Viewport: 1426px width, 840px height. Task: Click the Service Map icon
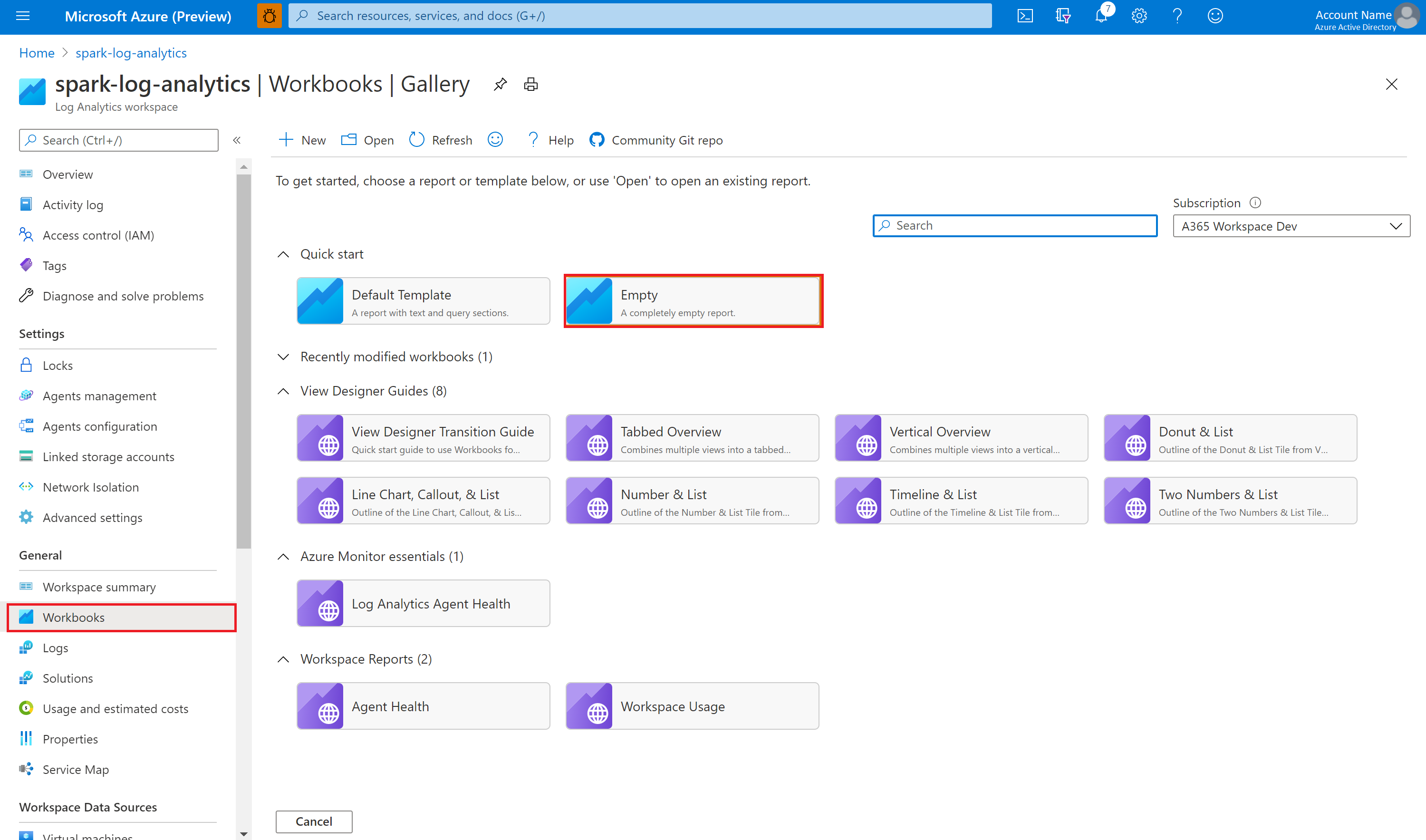pos(27,769)
